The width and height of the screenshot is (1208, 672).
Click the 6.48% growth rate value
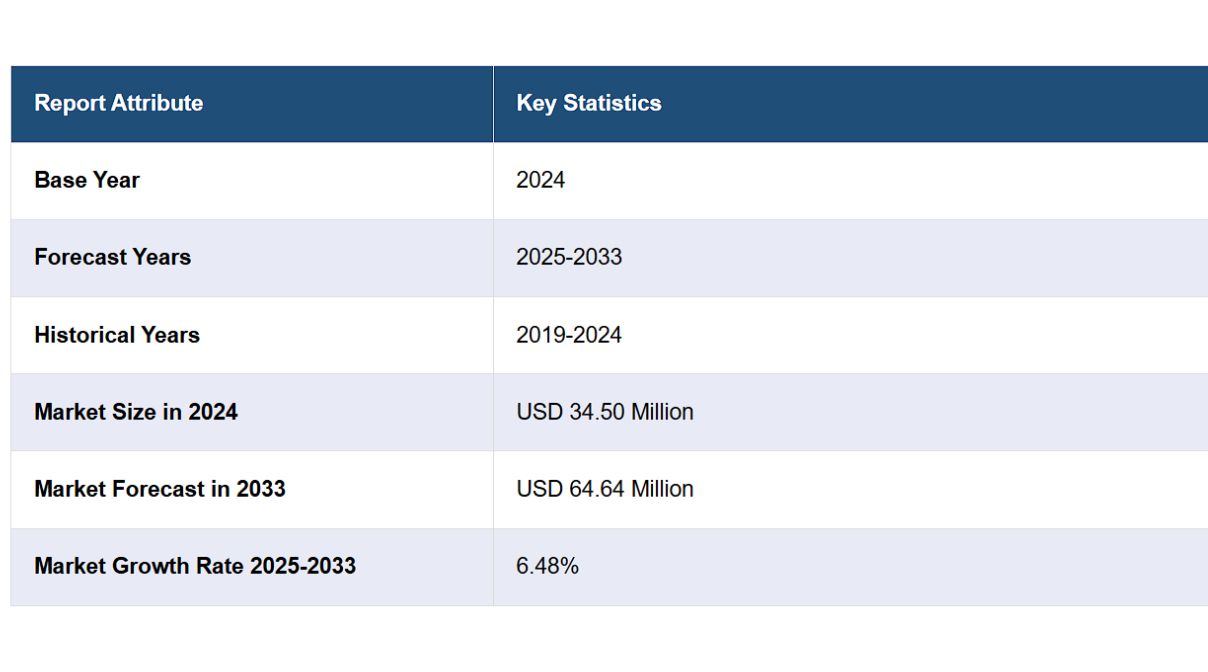pyautogui.click(x=547, y=566)
